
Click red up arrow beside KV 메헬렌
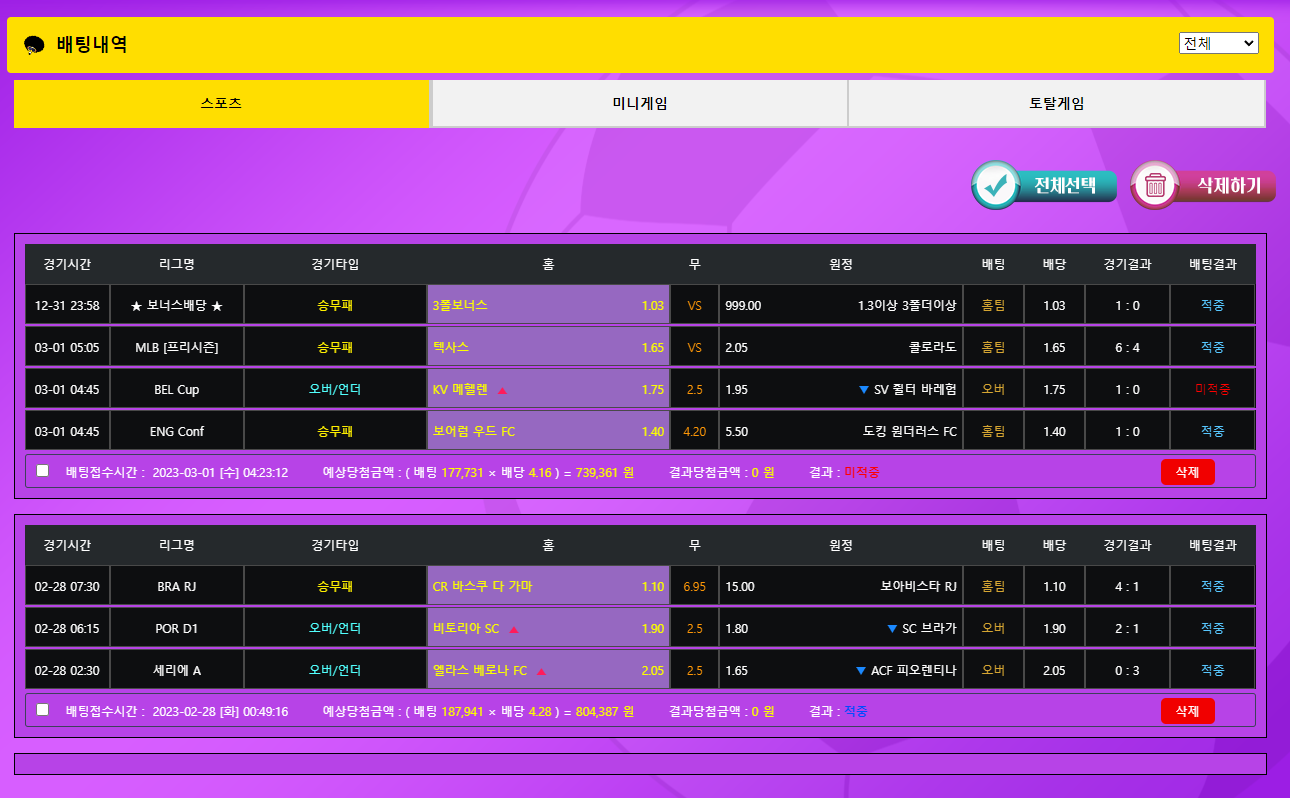tap(502, 390)
